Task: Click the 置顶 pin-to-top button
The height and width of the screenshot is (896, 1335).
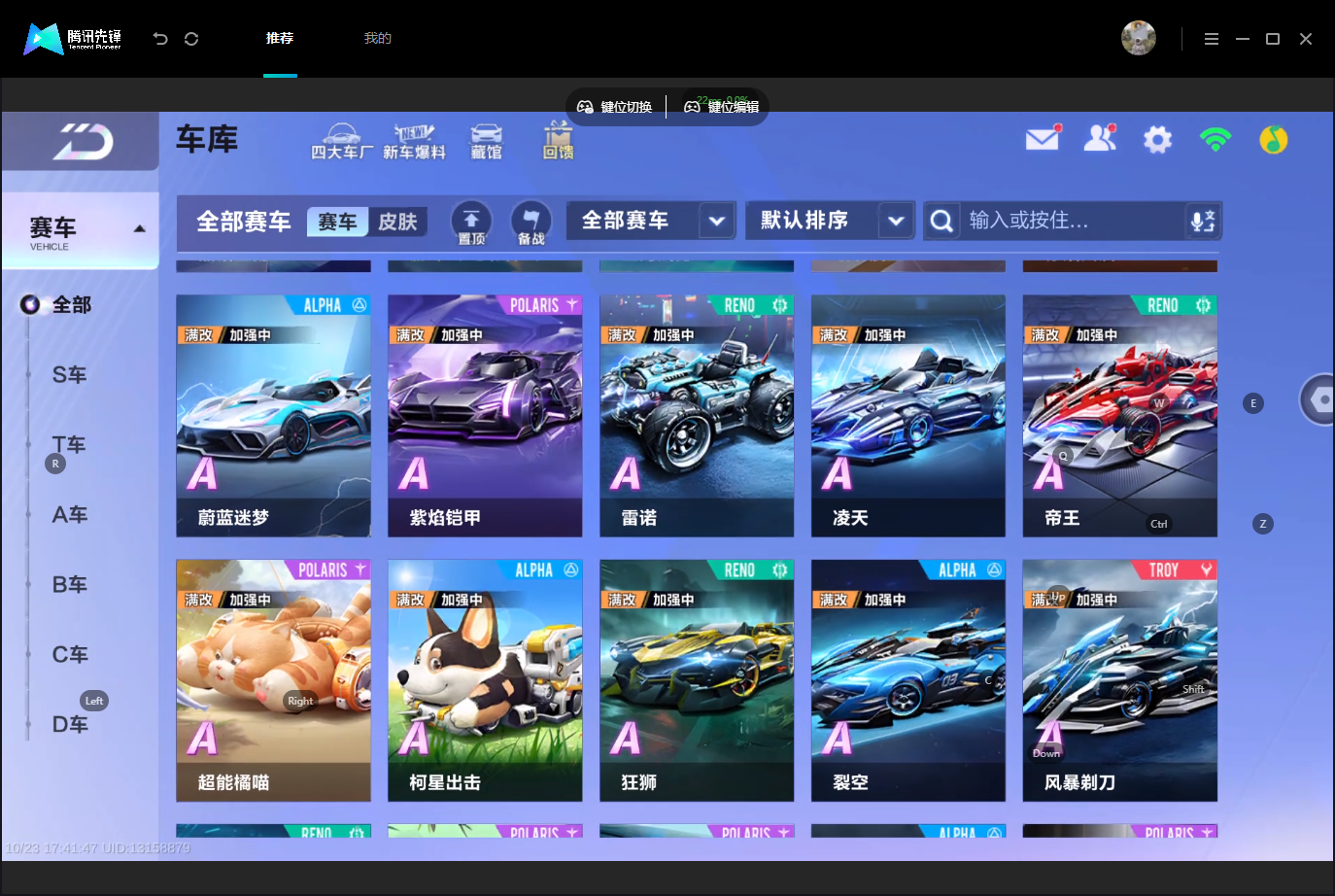Action: [471, 223]
